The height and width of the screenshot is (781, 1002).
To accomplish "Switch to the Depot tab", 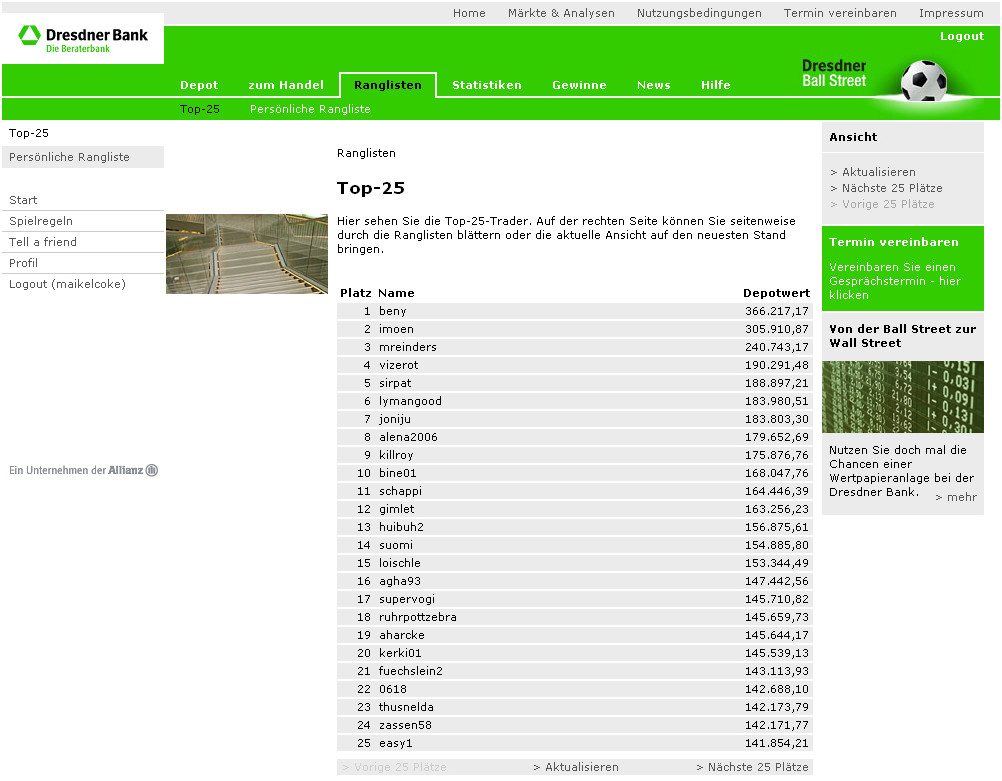I will click(199, 85).
